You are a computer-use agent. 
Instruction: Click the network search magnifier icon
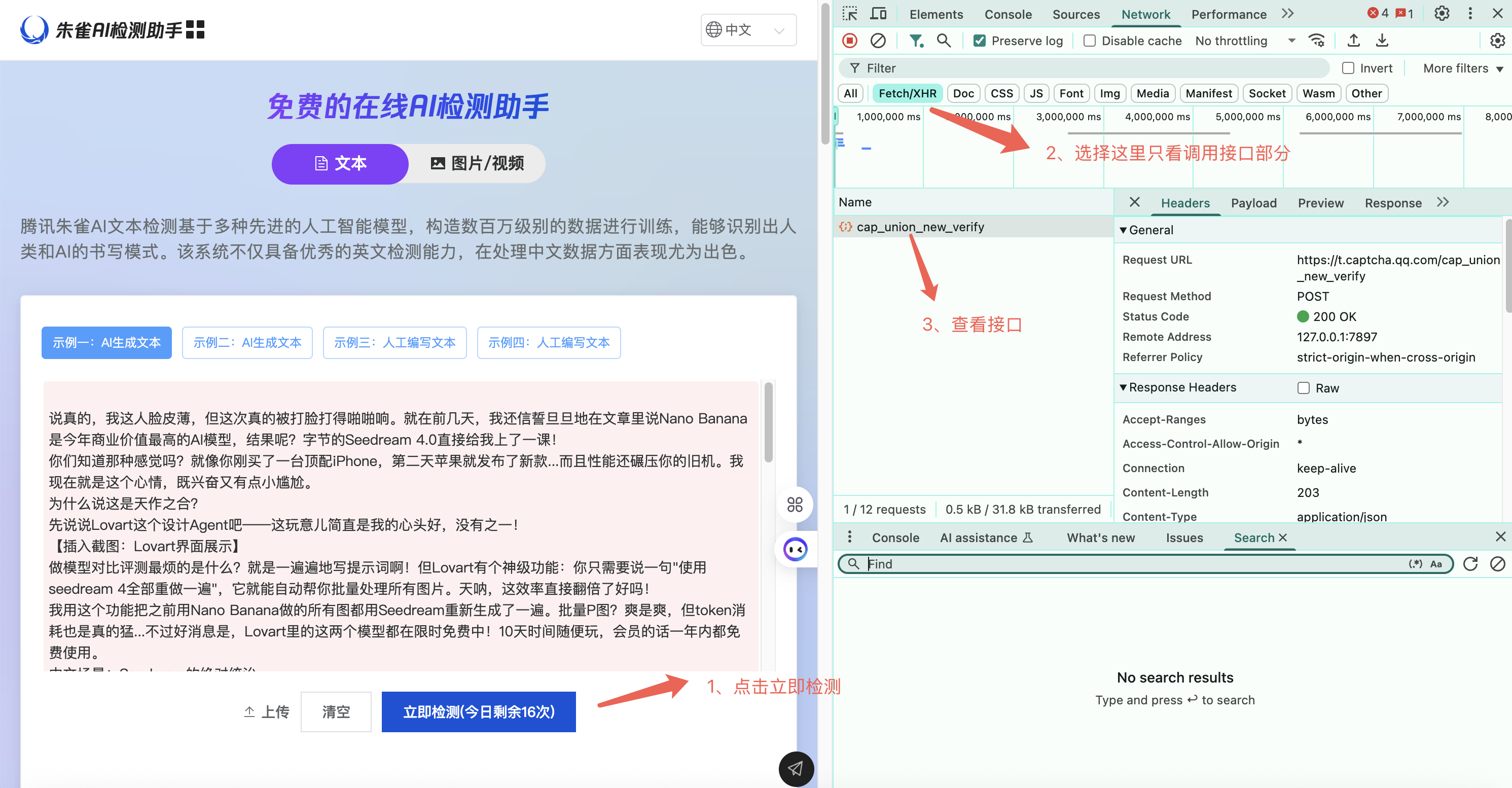click(943, 41)
